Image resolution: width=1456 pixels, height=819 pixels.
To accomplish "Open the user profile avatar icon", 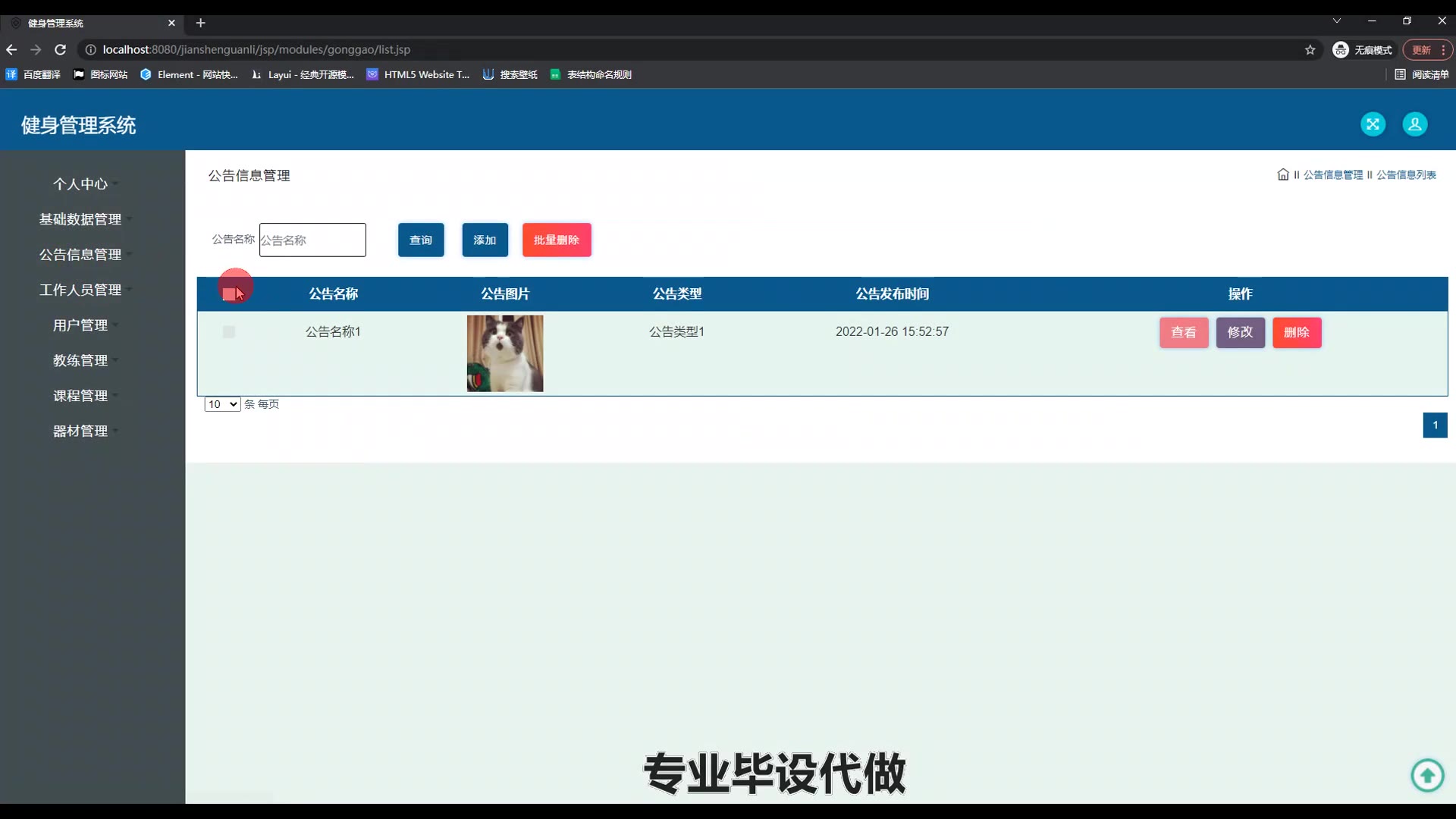I will pyautogui.click(x=1414, y=124).
